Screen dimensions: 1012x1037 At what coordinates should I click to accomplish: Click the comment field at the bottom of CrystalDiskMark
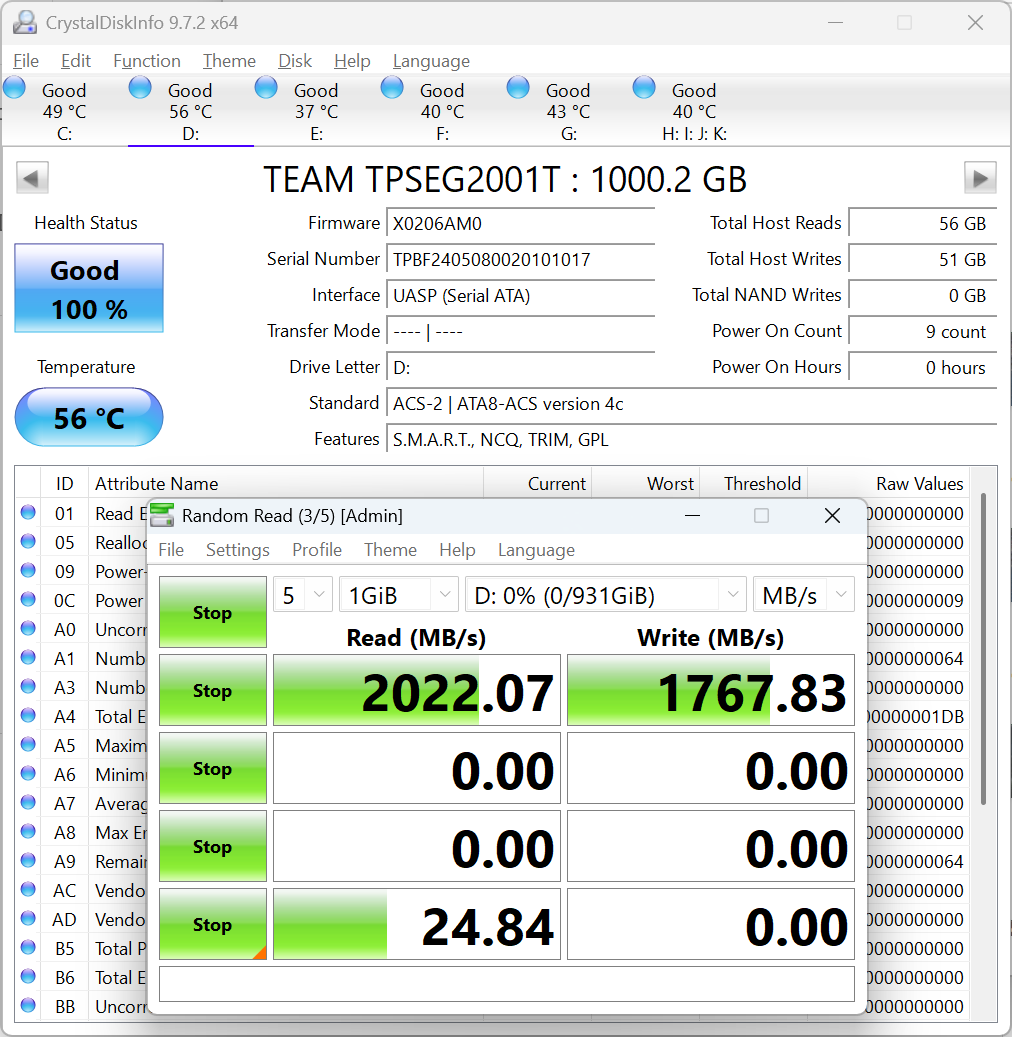coord(506,985)
